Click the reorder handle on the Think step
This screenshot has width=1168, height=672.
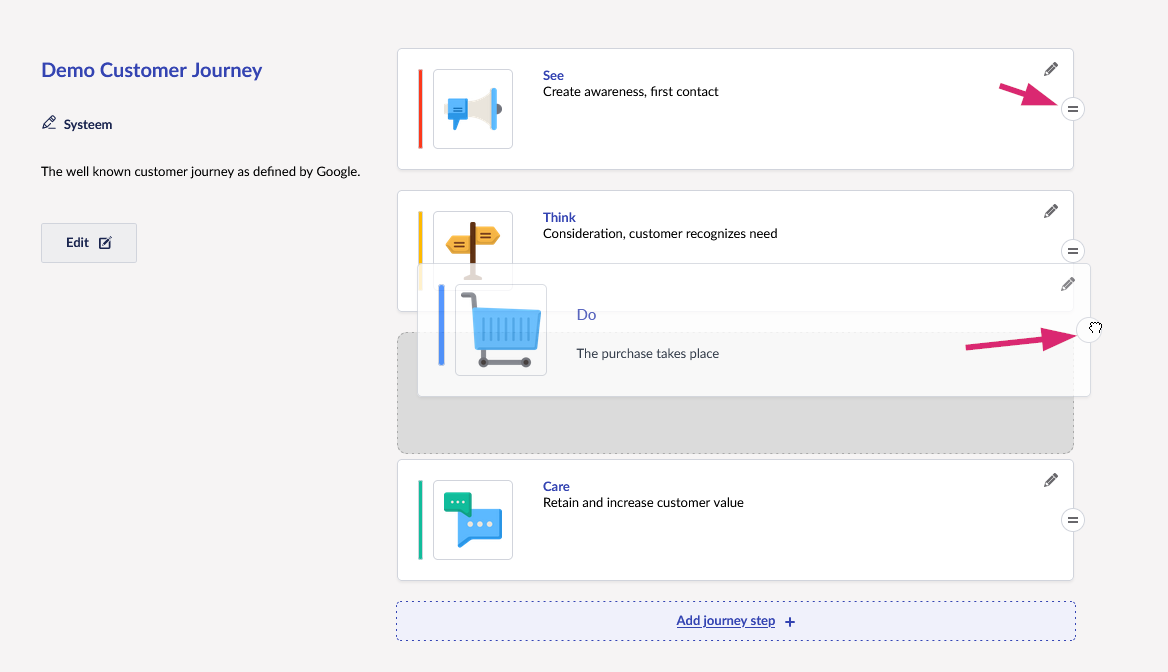point(1072,251)
